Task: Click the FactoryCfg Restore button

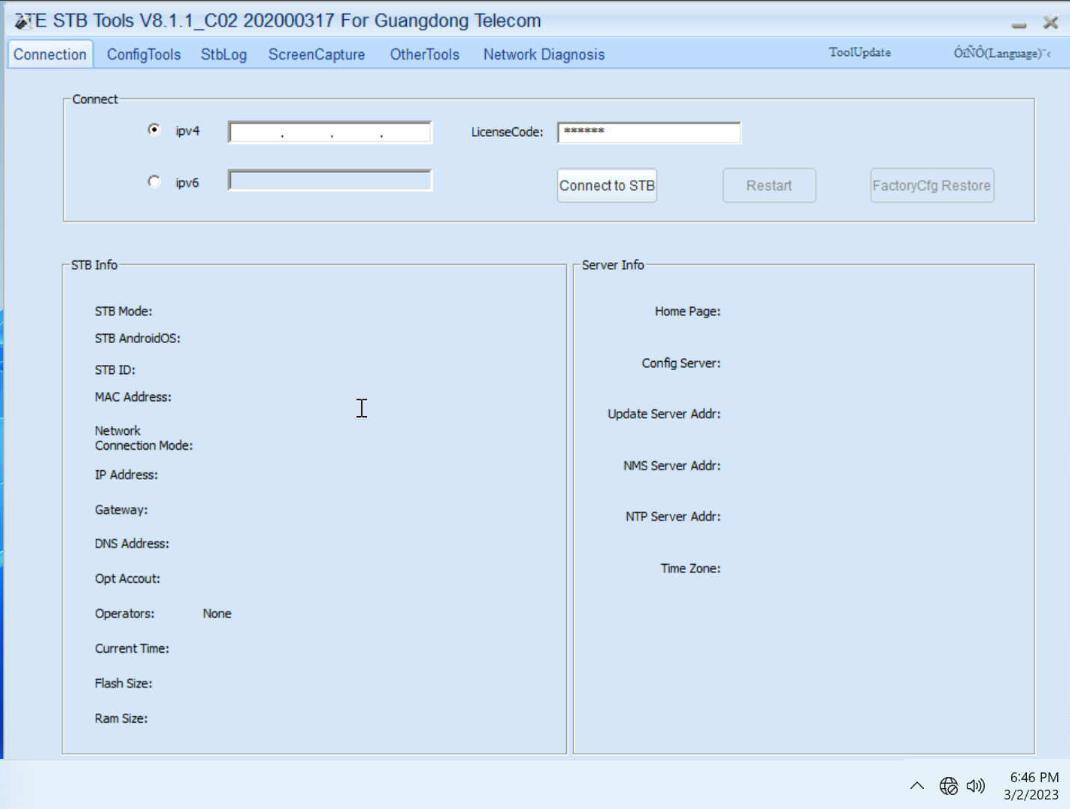Action: 931,186
